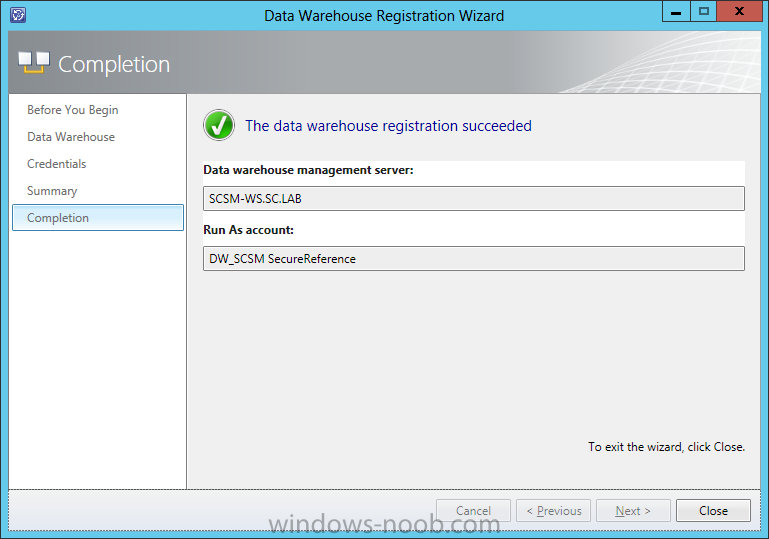Close window using the red X
The width and height of the screenshot is (769, 539).
click(740, 12)
